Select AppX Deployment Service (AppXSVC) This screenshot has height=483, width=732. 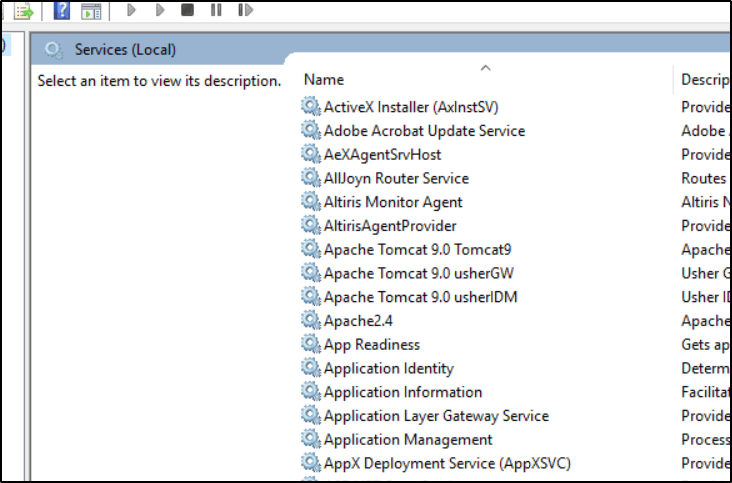pos(447,464)
